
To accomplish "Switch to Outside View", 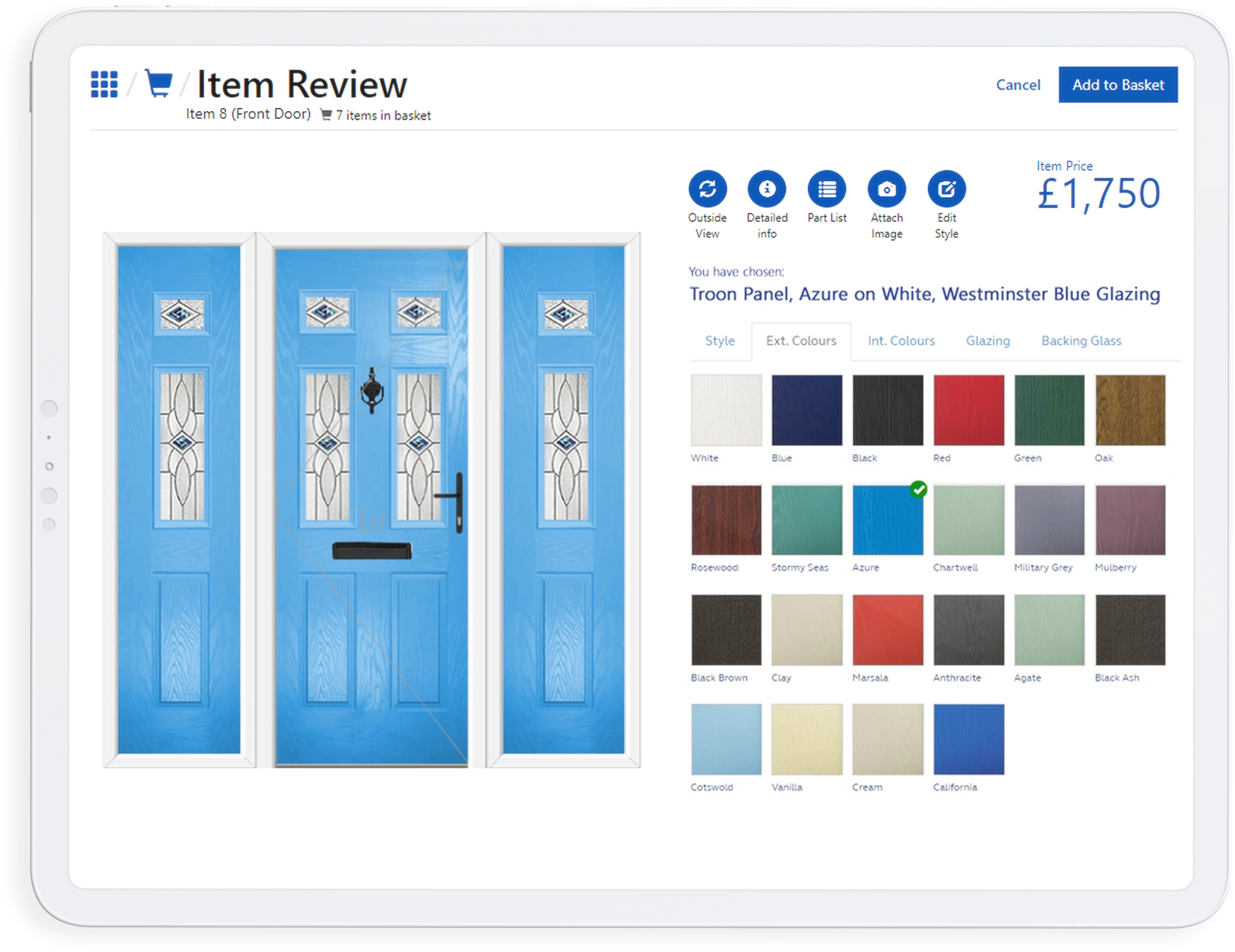I will coord(707,189).
